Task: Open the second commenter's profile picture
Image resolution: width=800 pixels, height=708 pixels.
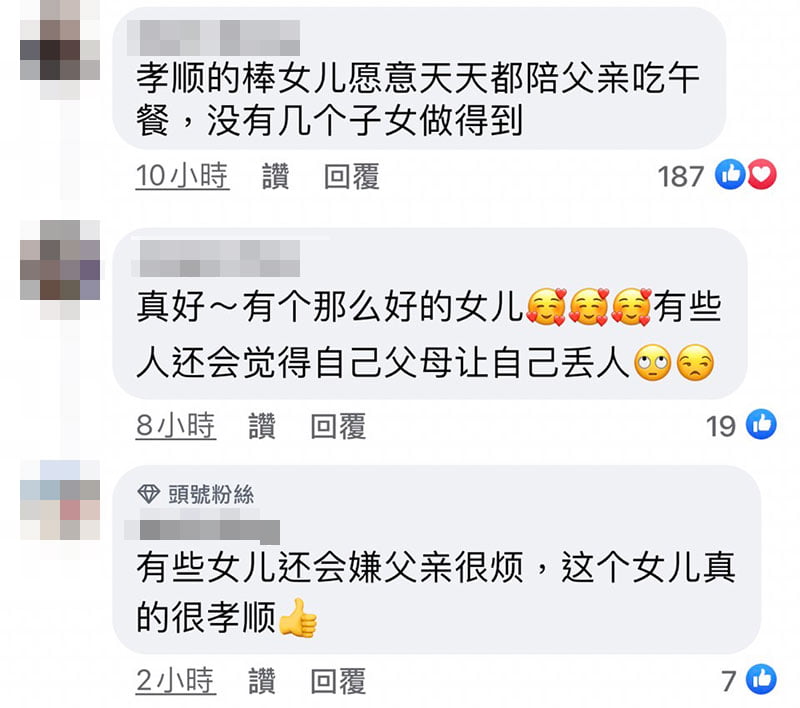Action: (60, 269)
